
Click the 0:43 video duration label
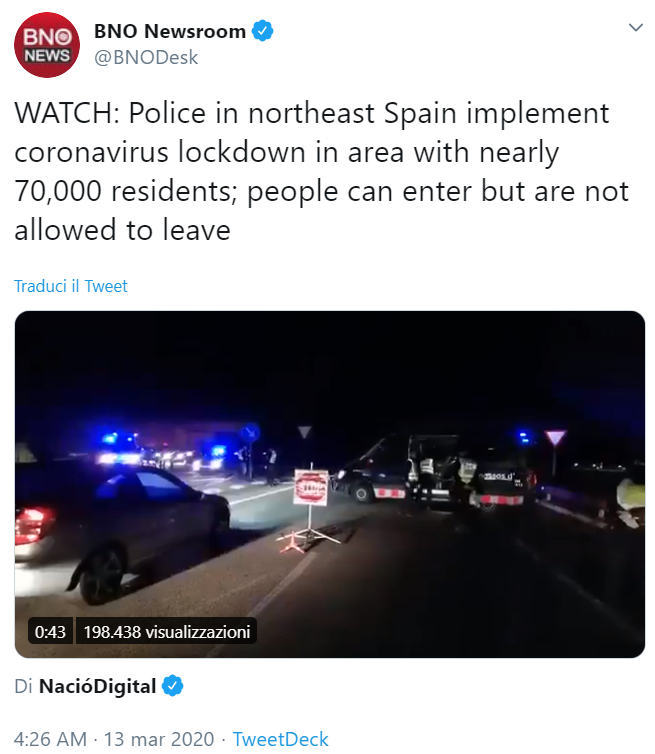click(50, 631)
